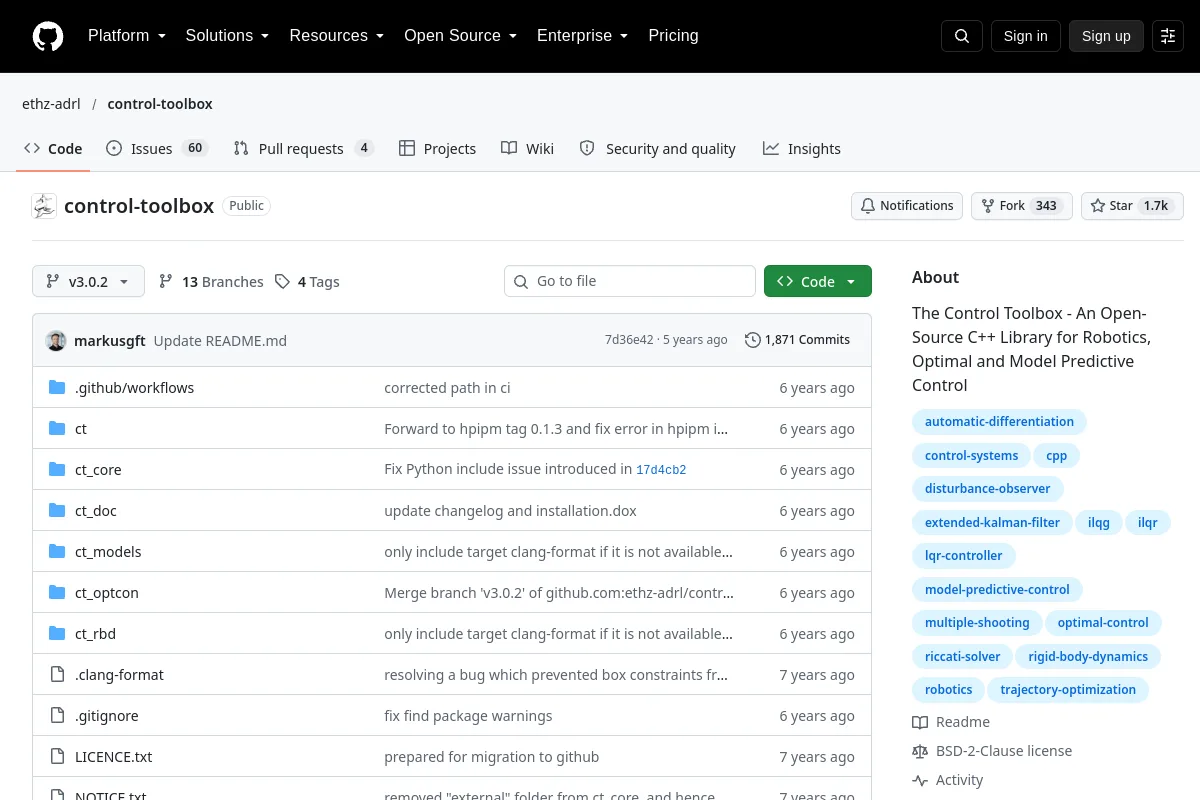Open commit hash 7d36e42
This screenshot has height=800, width=1200.
point(629,340)
